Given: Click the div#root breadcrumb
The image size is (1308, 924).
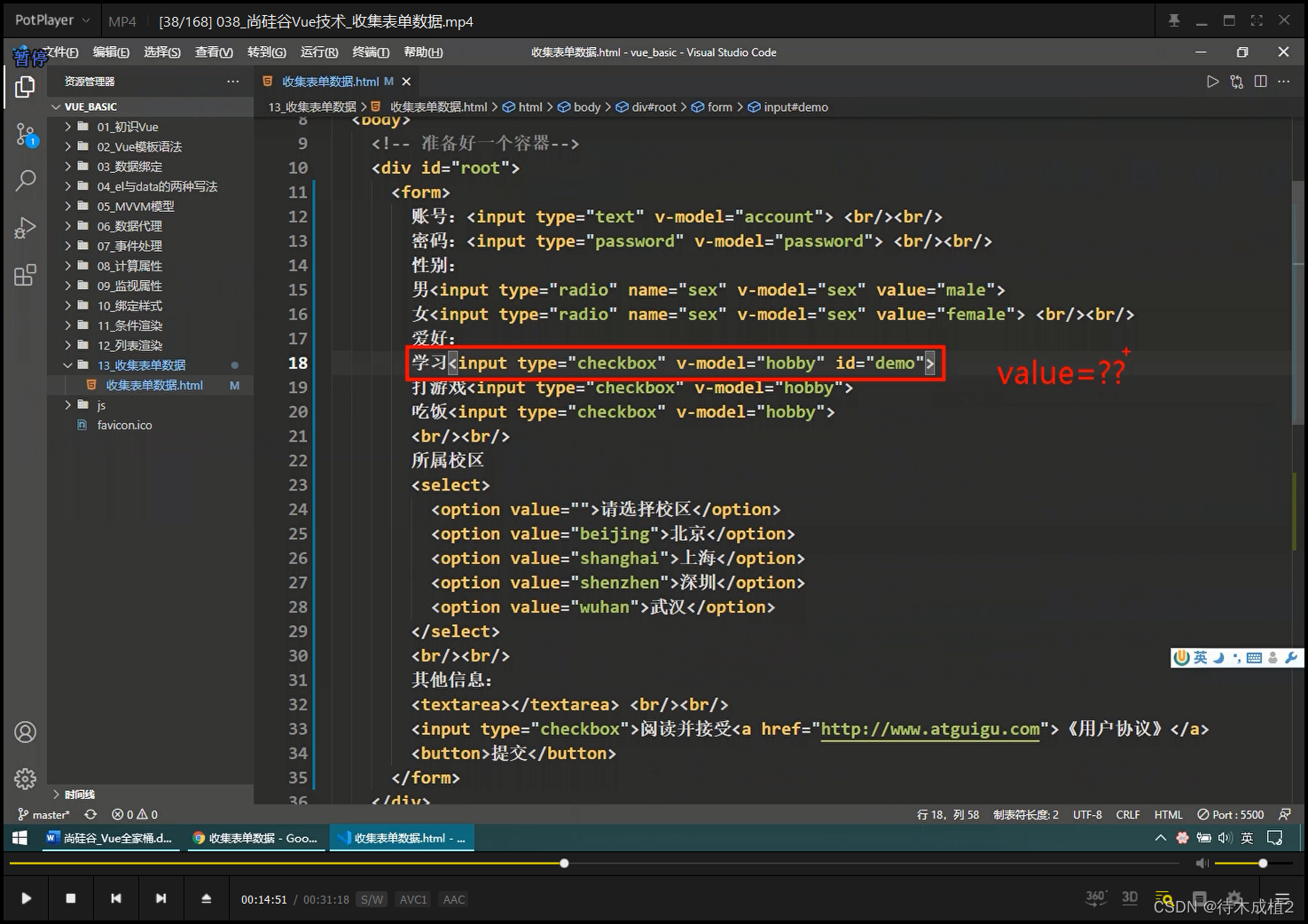Looking at the screenshot, I should tap(646, 107).
